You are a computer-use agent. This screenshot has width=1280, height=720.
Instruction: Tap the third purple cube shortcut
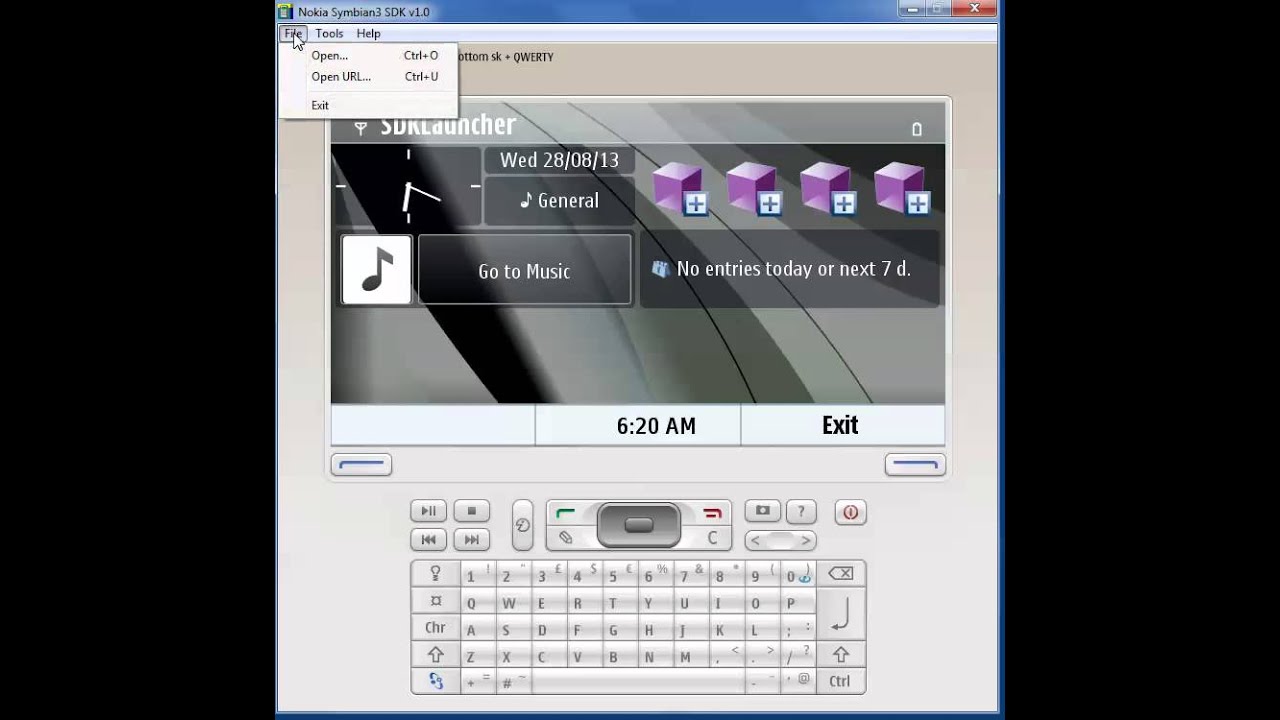pos(828,188)
